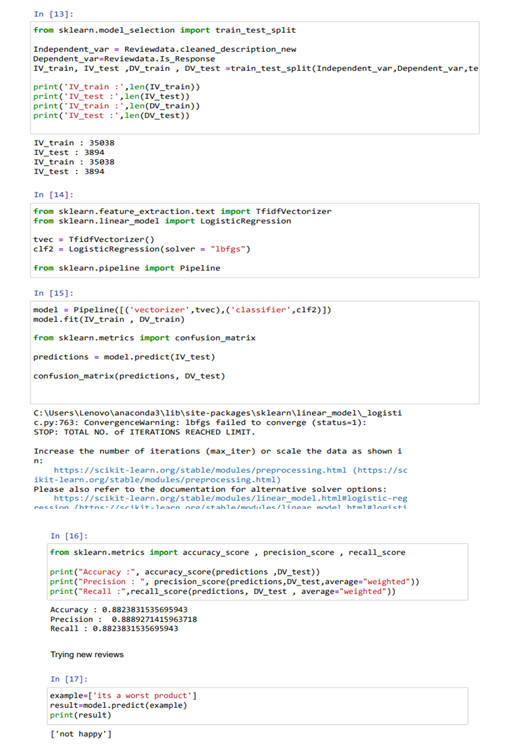Image resolution: width=516 pixels, height=748 pixels.
Task: Click the 'model = Pipeline' definition line
Action: click(x=182, y=310)
